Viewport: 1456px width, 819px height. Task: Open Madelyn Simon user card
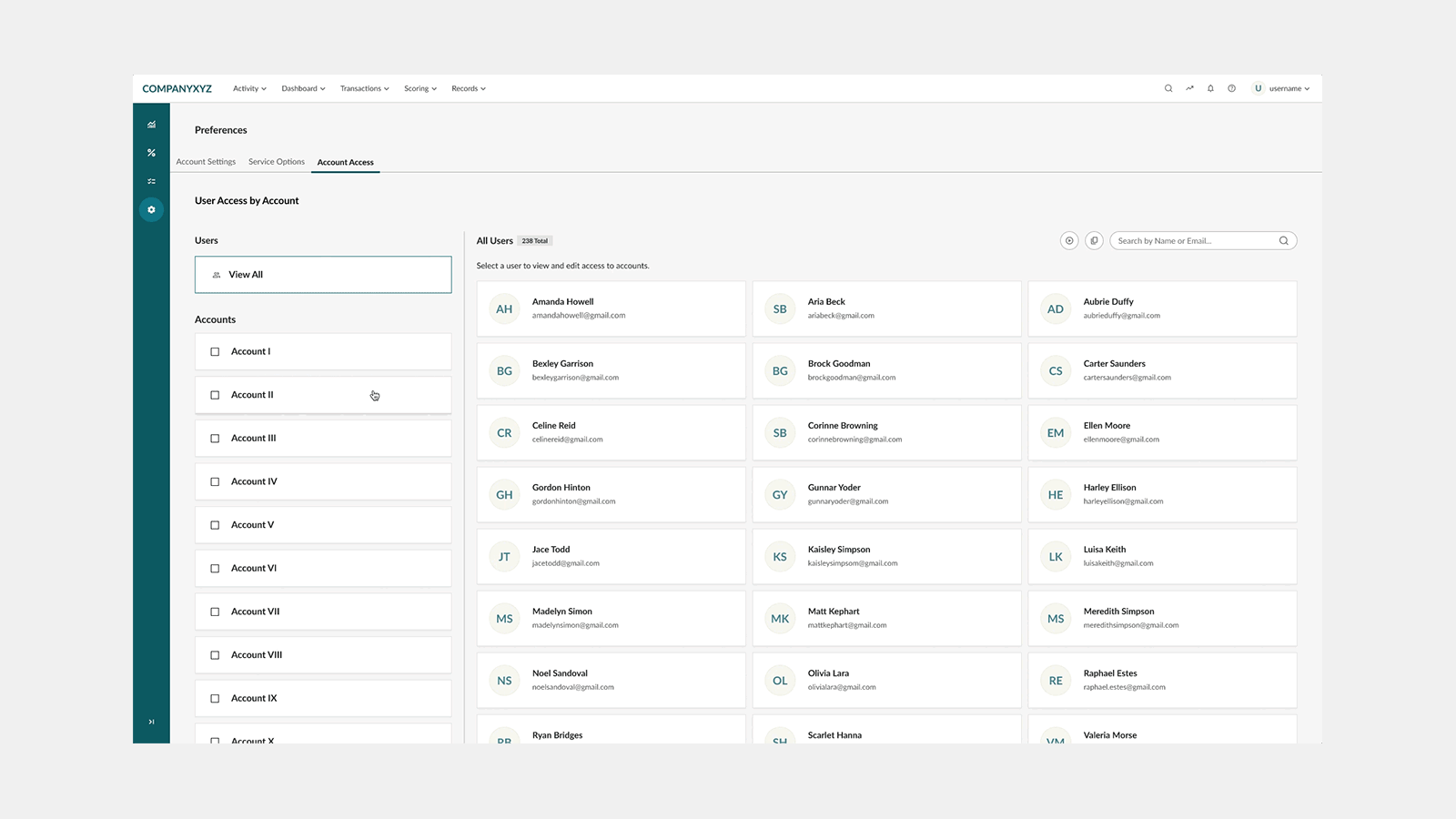[611, 618]
